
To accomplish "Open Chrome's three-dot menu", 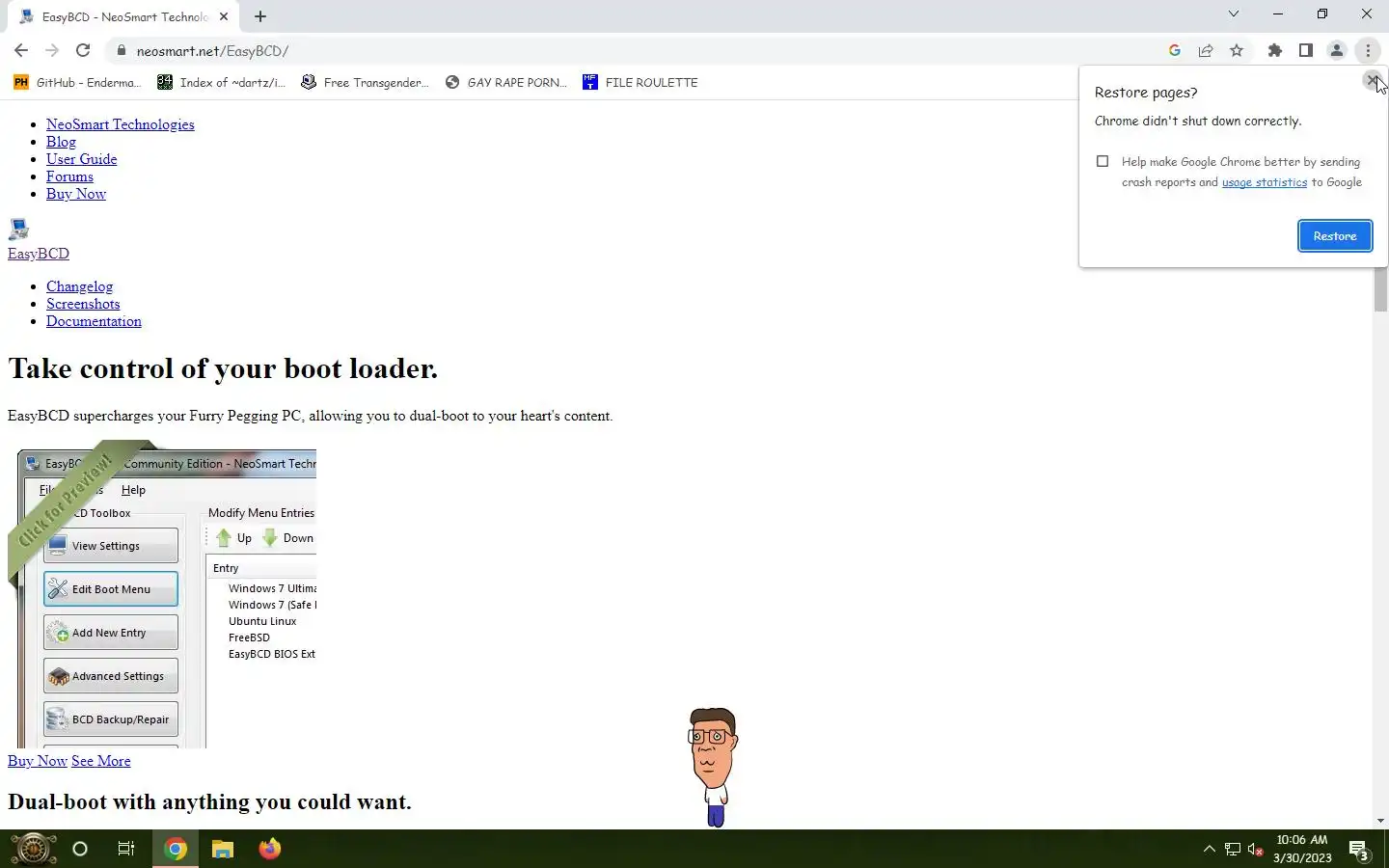I will [x=1368, y=50].
